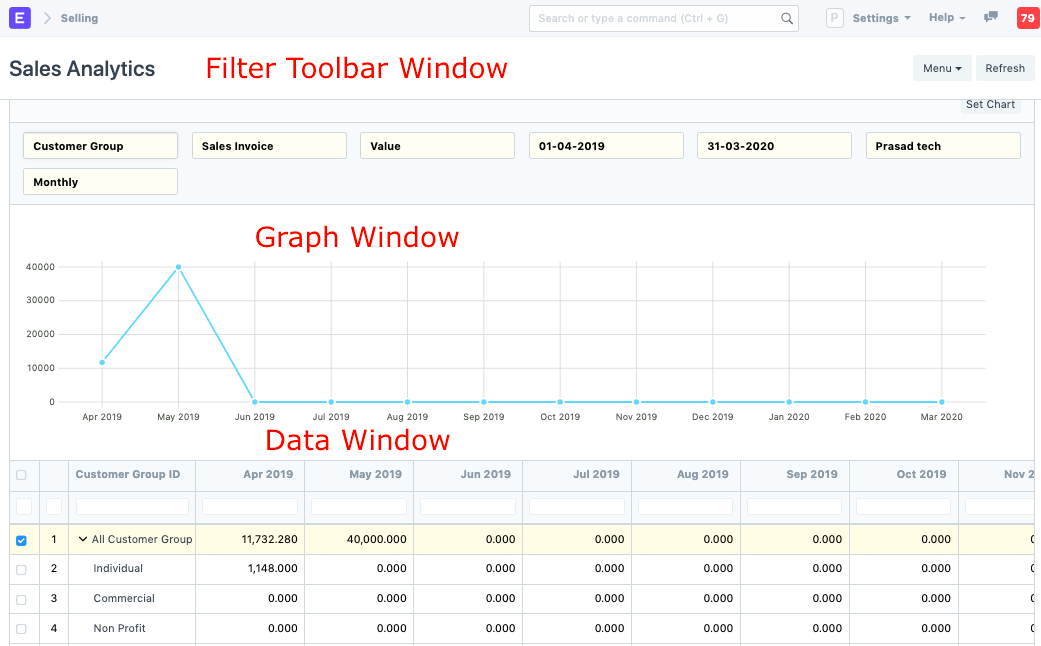Click the search magnifier icon
Image resolution: width=1041 pixels, height=646 pixels.
786,18
